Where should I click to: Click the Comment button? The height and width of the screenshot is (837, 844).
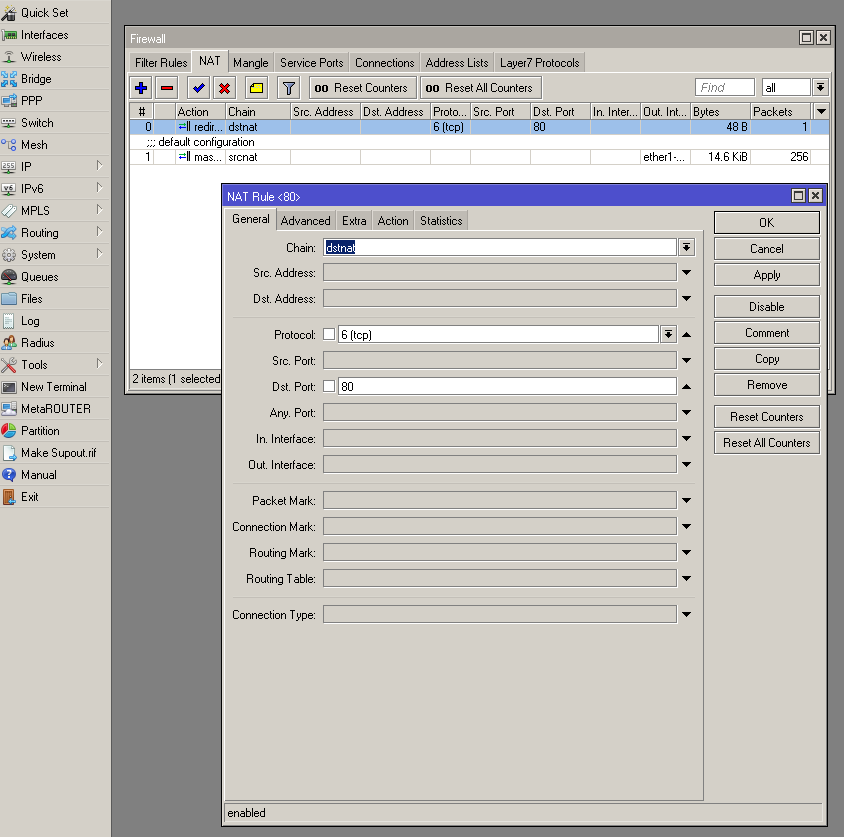766,333
